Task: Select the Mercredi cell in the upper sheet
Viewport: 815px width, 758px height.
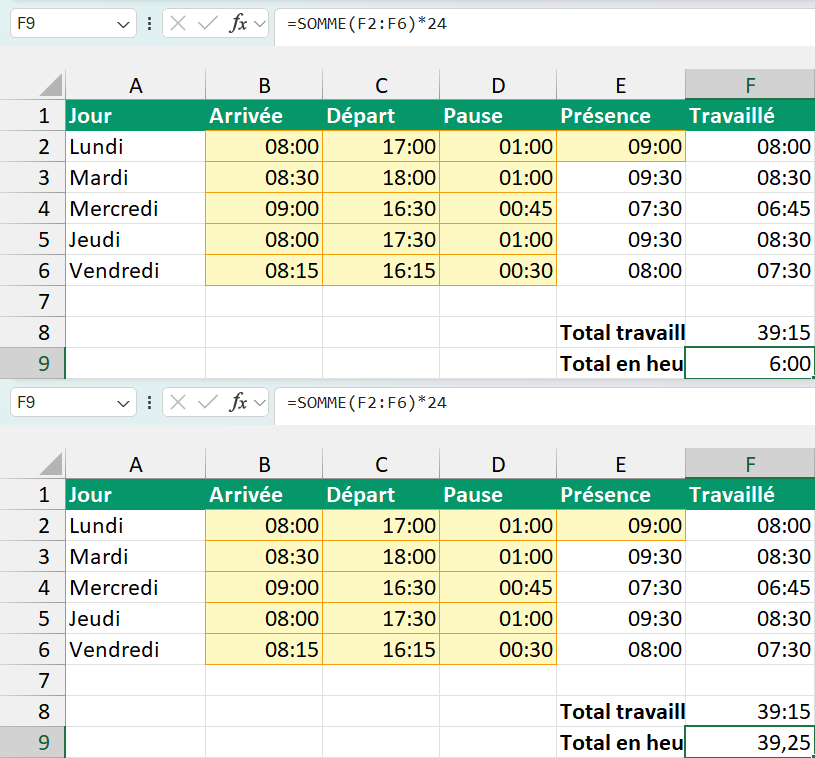Action: point(136,208)
